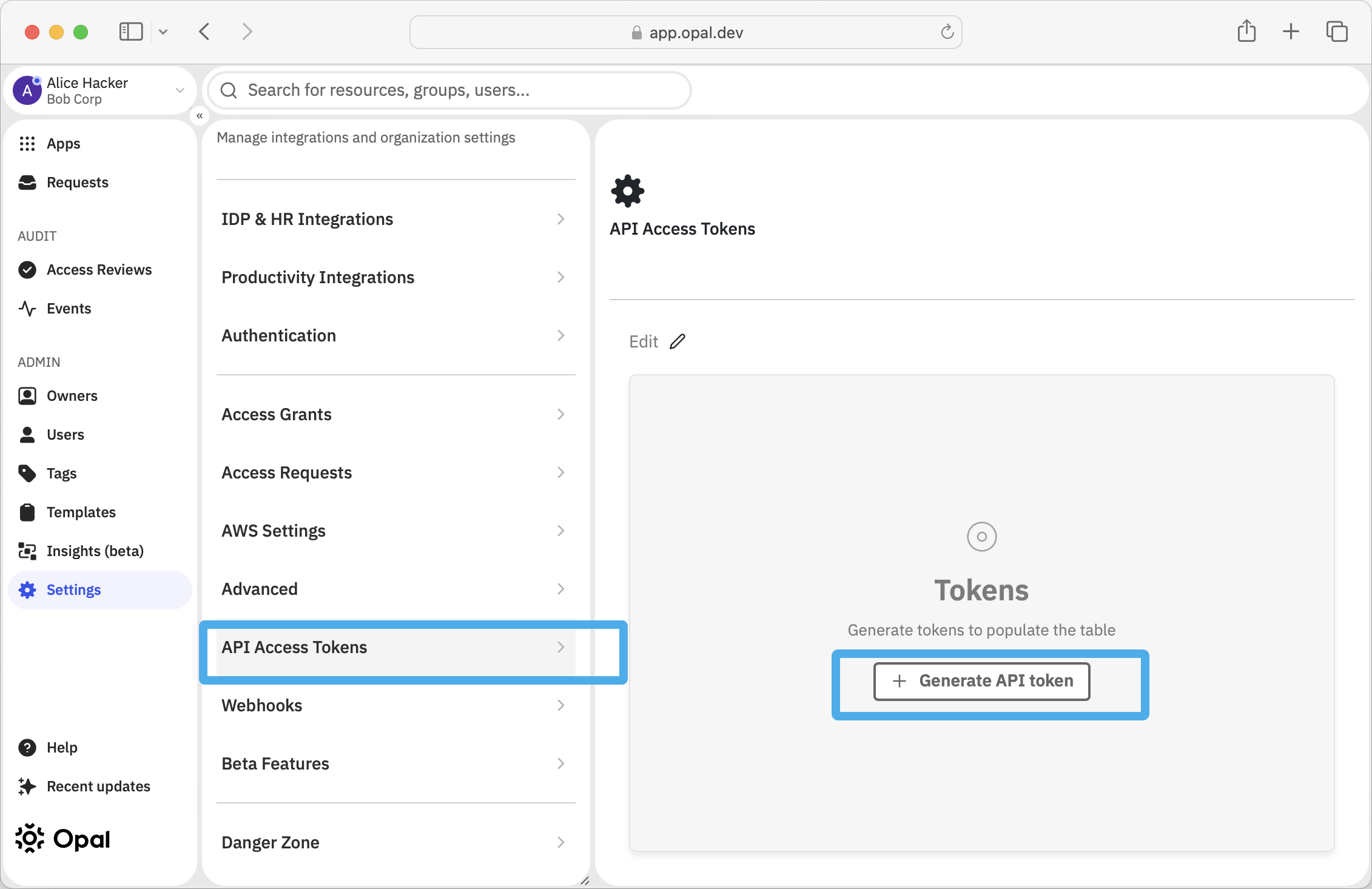Expand Access Requests chevron
Viewport: 1372px width, 889px height.
pyautogui.click(x=561, y=472)
